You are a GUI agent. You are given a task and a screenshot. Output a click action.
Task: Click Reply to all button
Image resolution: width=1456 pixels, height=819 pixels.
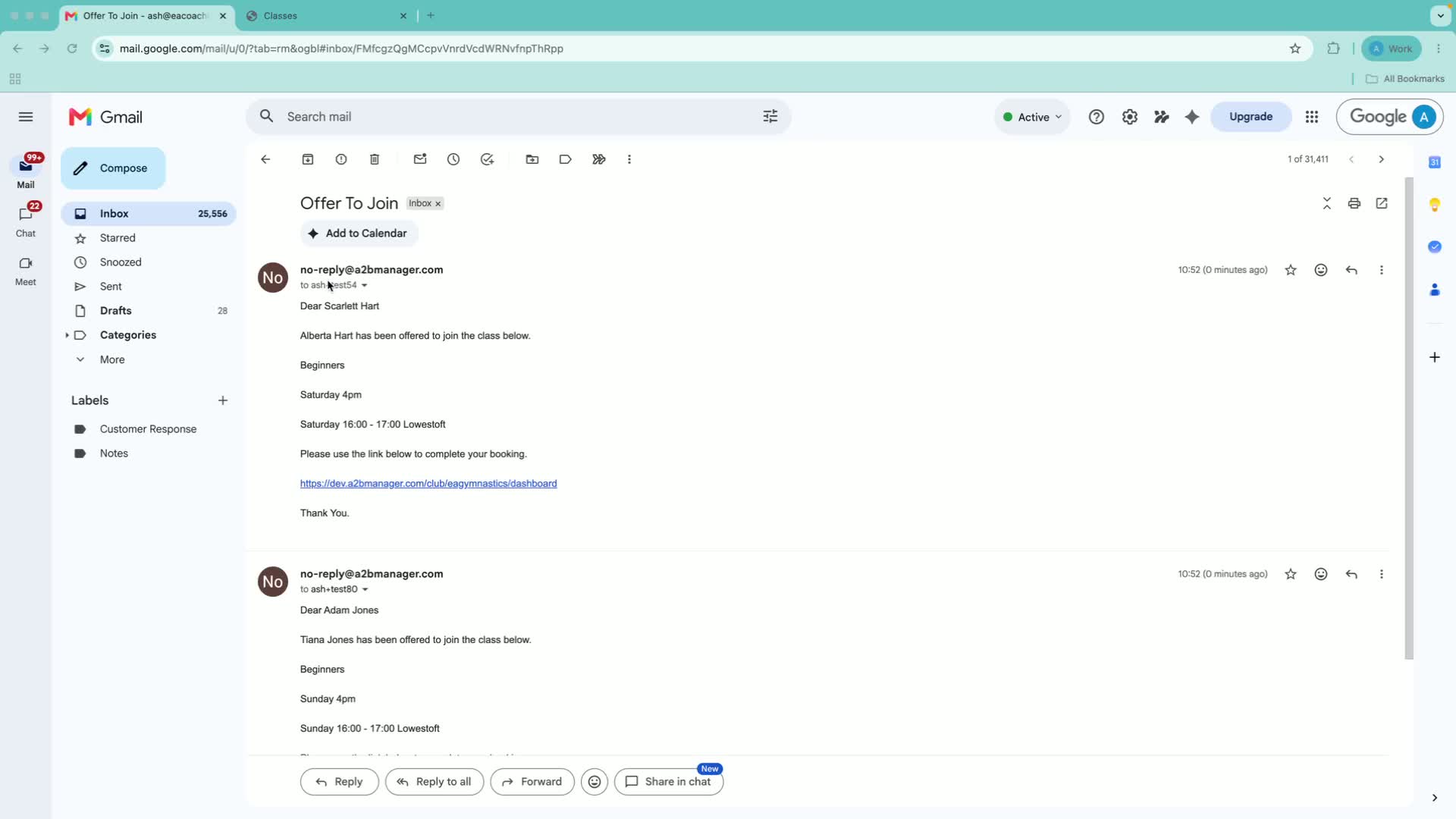(435, 782)
